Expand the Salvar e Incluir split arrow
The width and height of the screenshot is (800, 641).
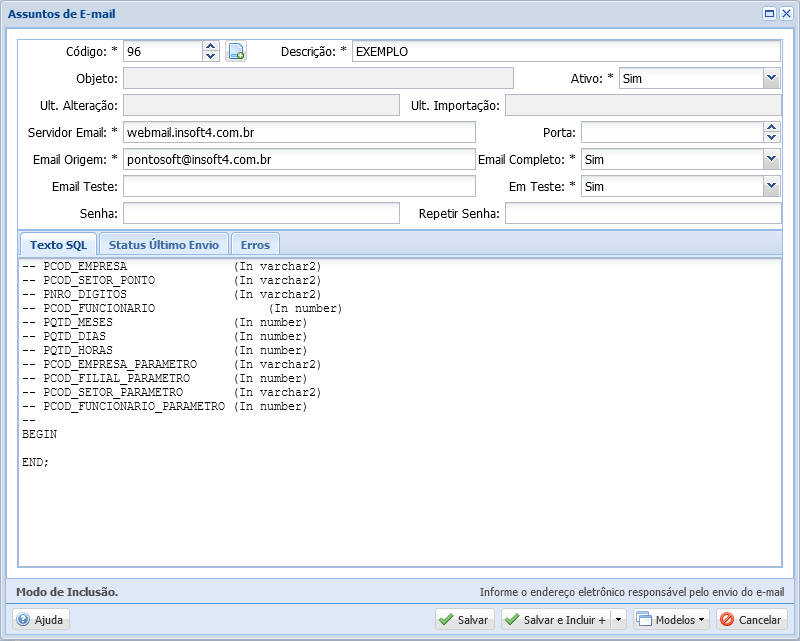coord(618,620)
